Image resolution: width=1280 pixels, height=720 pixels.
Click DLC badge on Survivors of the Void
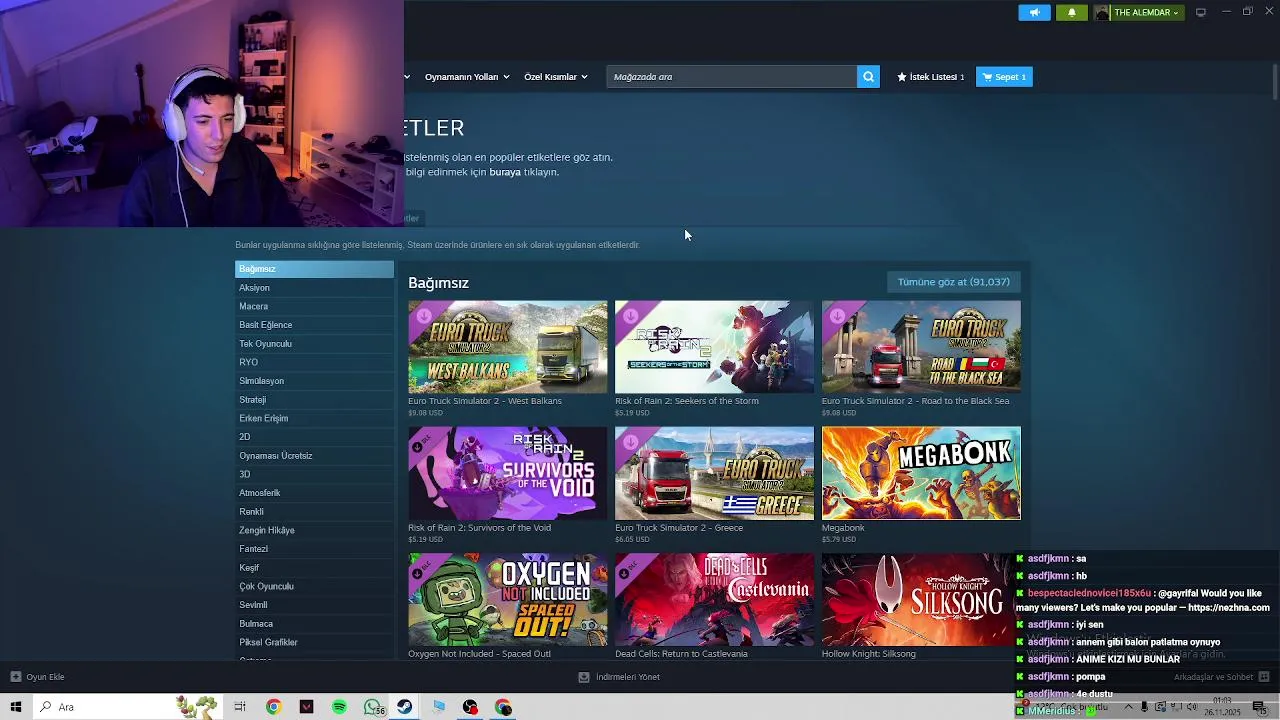(424, 442)
